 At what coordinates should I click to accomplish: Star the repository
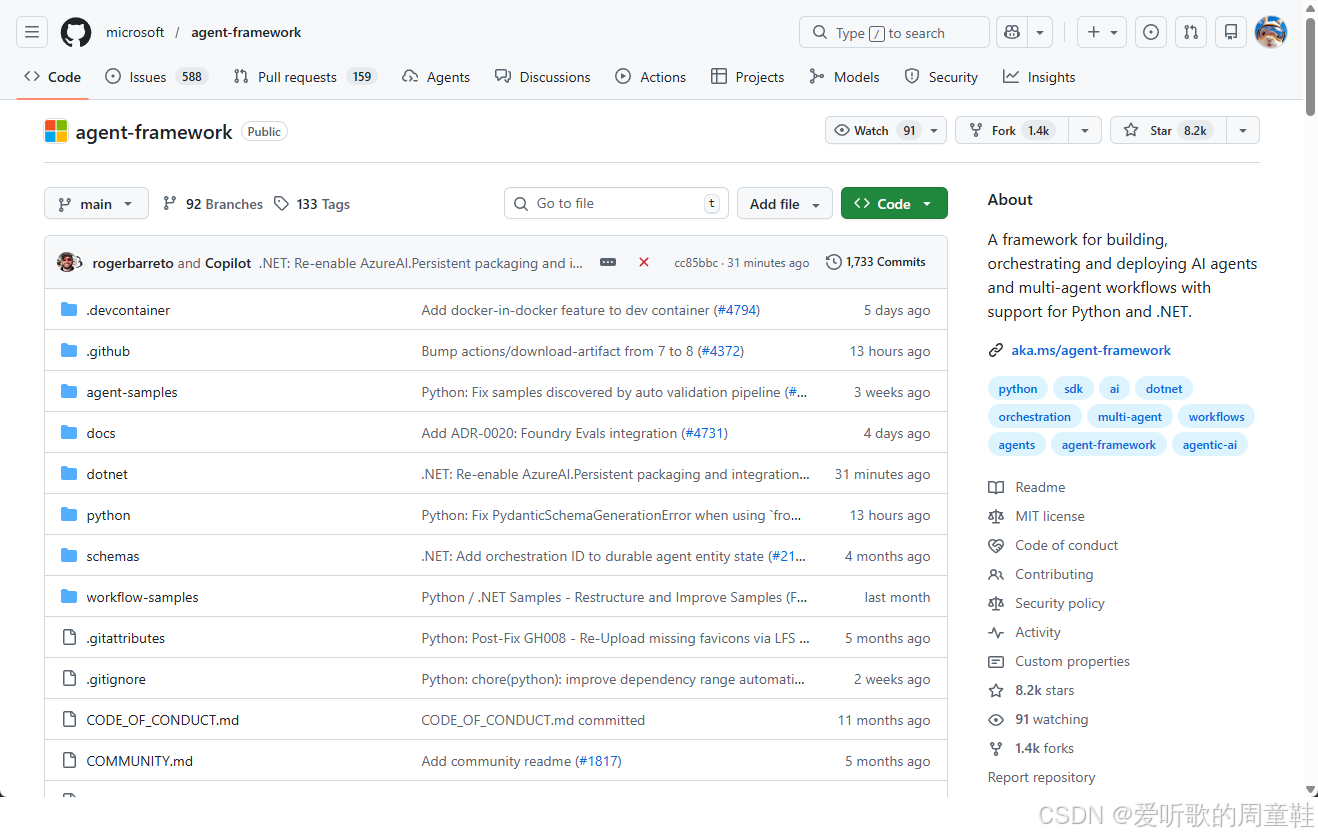1168,130
